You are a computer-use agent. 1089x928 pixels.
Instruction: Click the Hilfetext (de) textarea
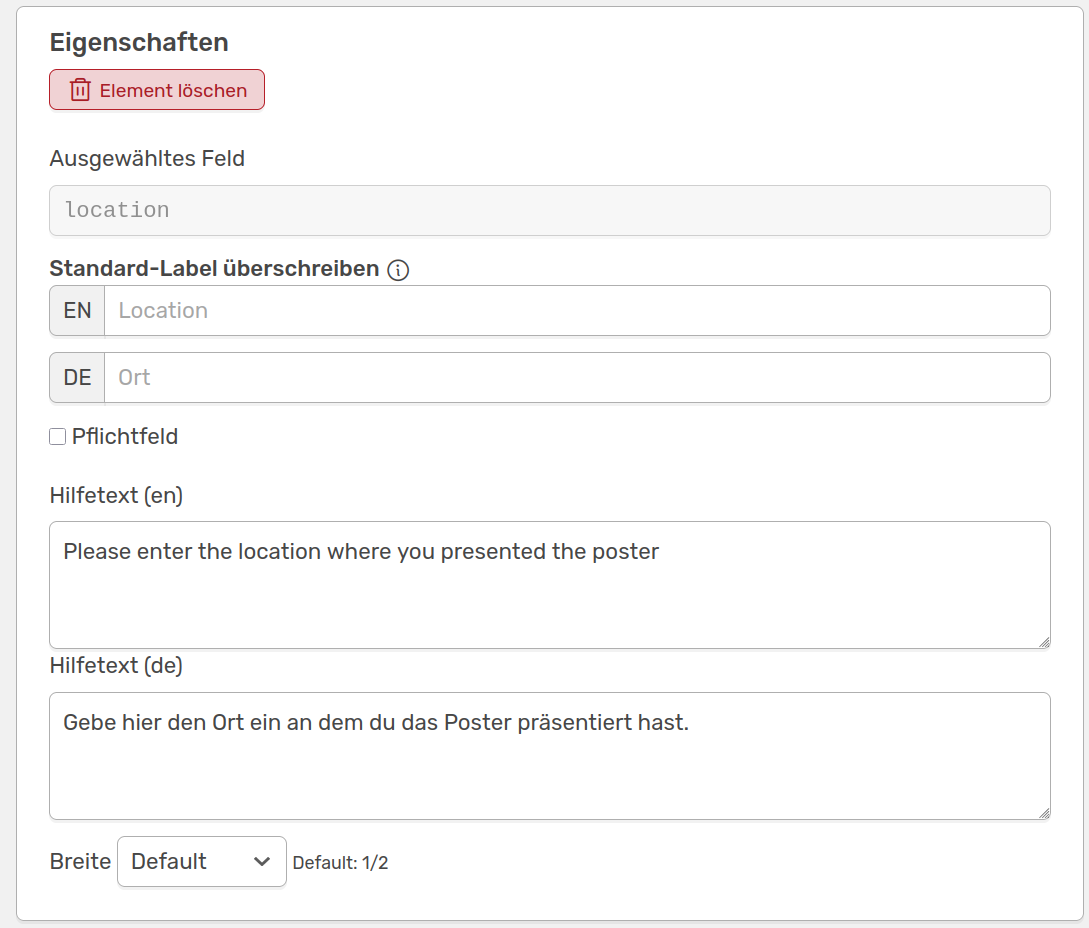(x=550, y=756)
